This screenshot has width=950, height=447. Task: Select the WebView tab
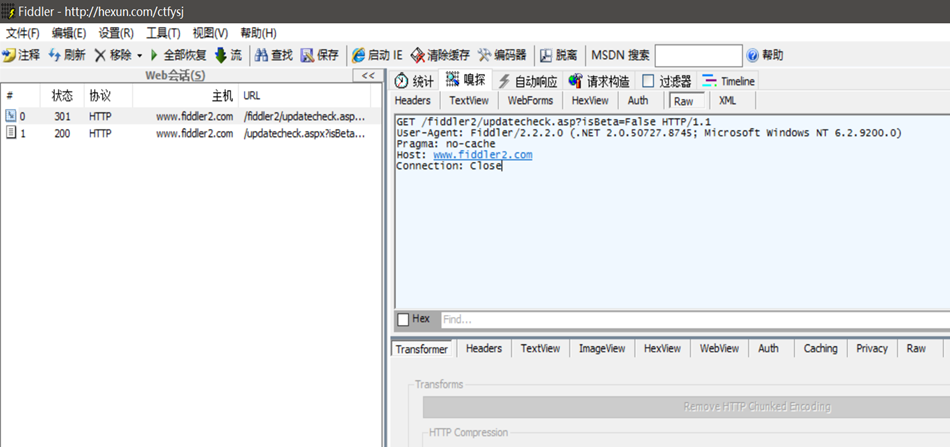(719, 348)
